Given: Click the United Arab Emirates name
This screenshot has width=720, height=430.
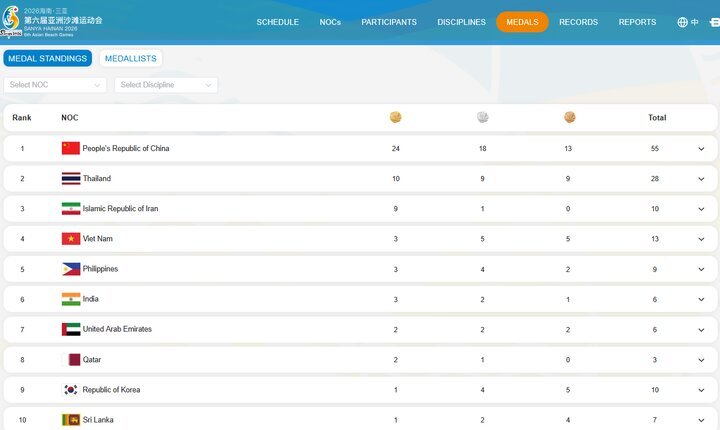Looking at the screenshot, I should 117,329.
